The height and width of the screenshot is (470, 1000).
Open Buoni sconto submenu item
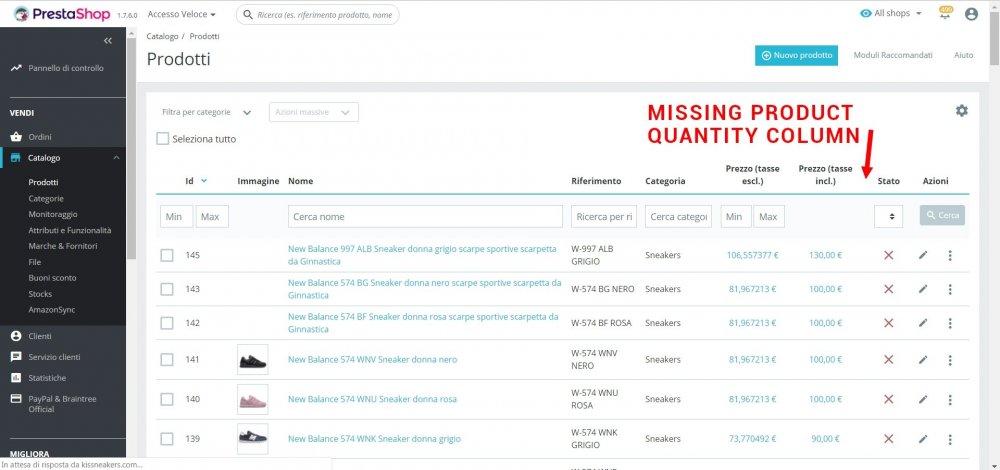[52, 278]
